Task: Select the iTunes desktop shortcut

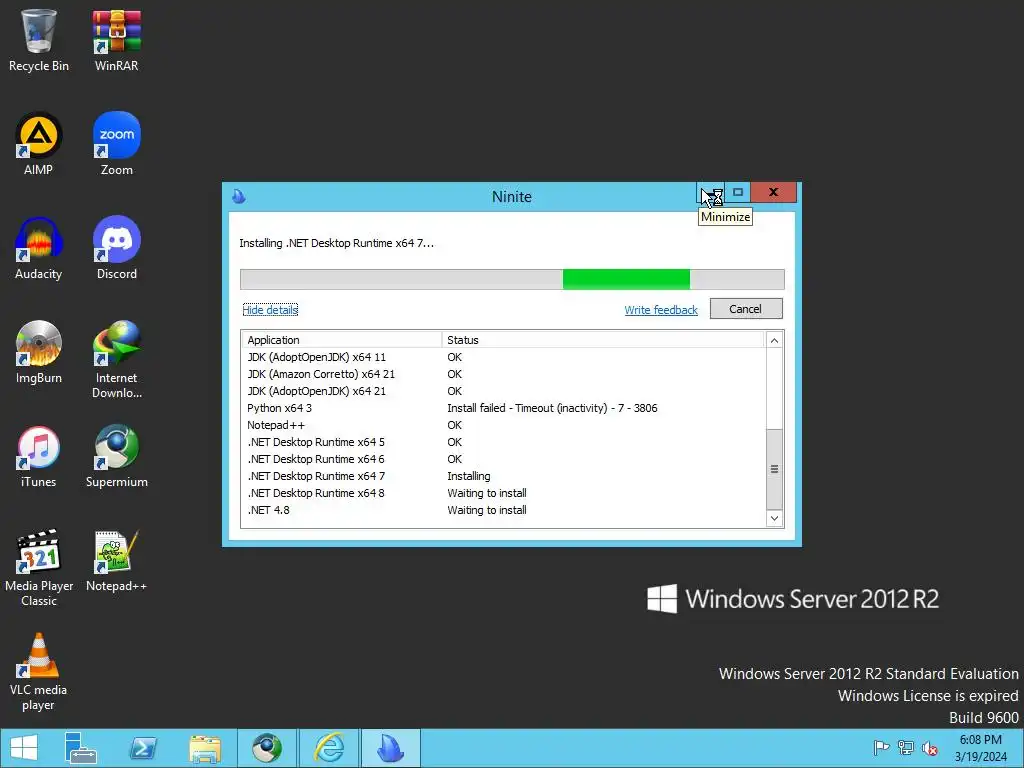Action: tap(39, 456)
